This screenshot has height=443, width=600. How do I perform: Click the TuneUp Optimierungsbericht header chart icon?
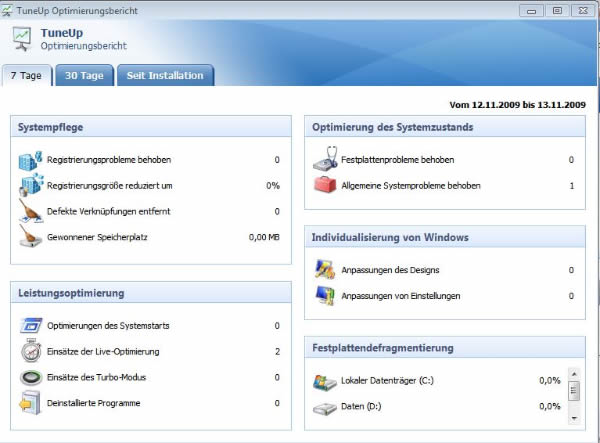(22, 39)
